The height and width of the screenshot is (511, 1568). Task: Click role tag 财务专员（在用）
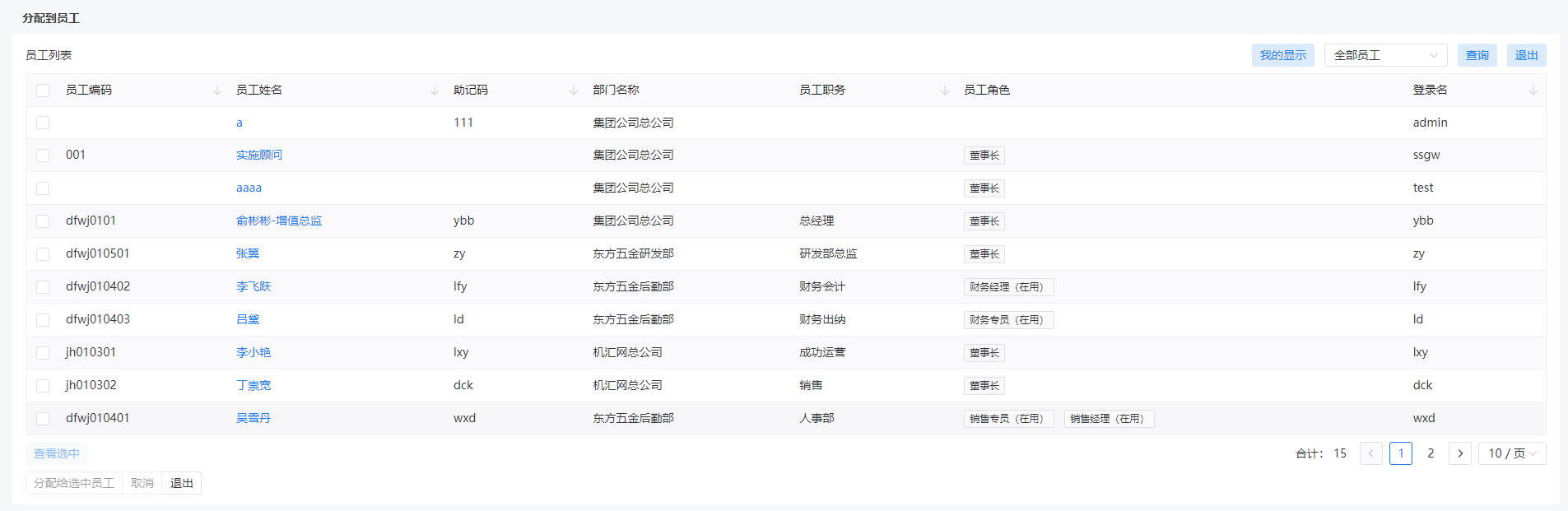click(x=1009, y=320)
